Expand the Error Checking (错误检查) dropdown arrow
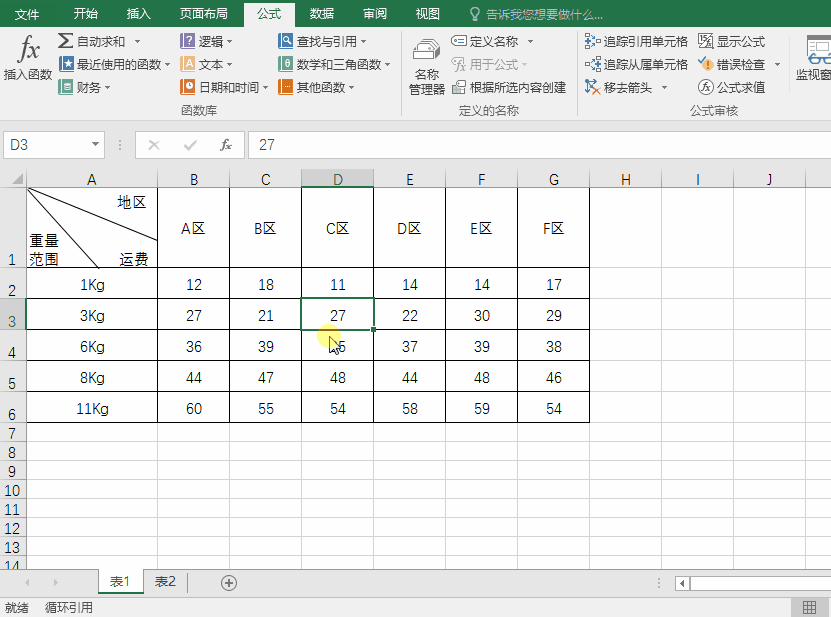This screenshot has height=617, width=831. (x=777, y=65)
